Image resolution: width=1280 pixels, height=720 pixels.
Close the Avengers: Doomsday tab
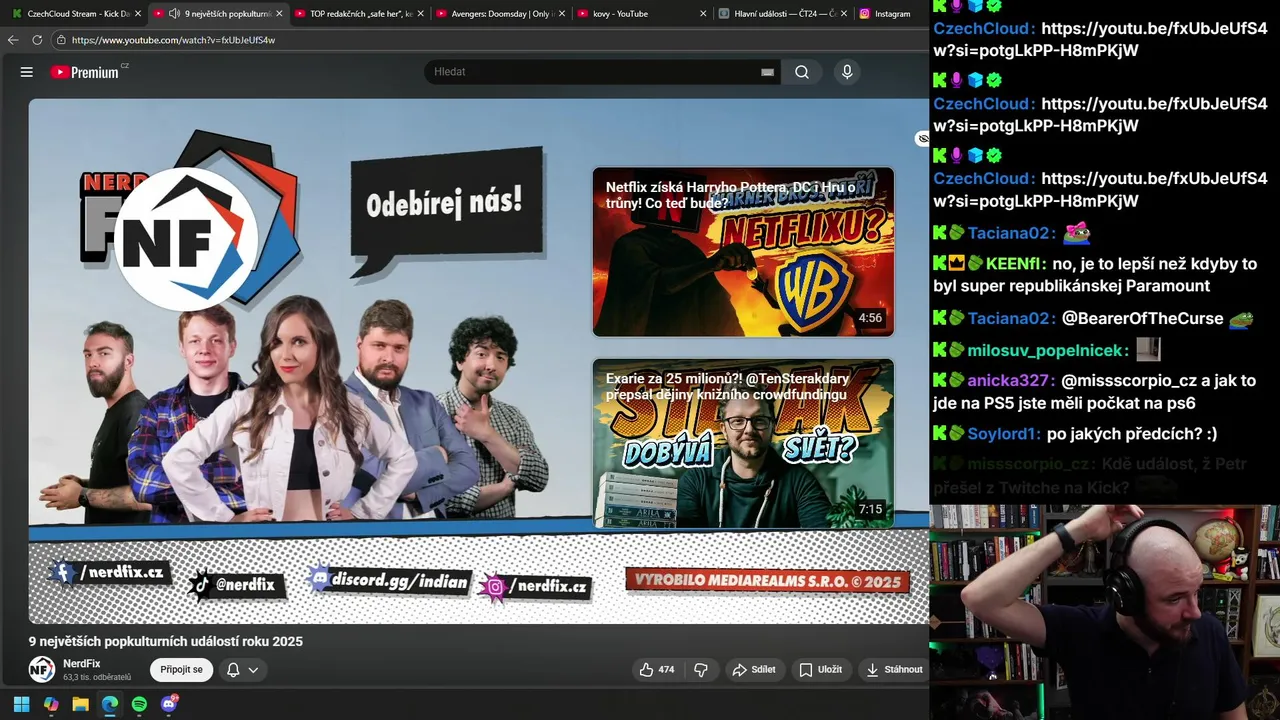coord(562,14)
